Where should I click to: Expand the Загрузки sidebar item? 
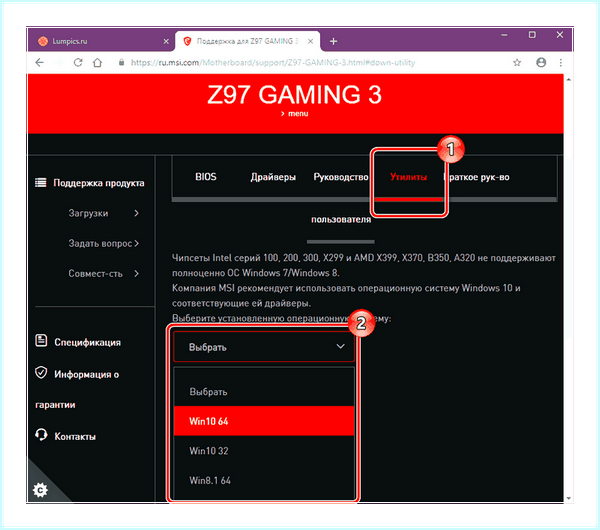[x=103, y=213]
